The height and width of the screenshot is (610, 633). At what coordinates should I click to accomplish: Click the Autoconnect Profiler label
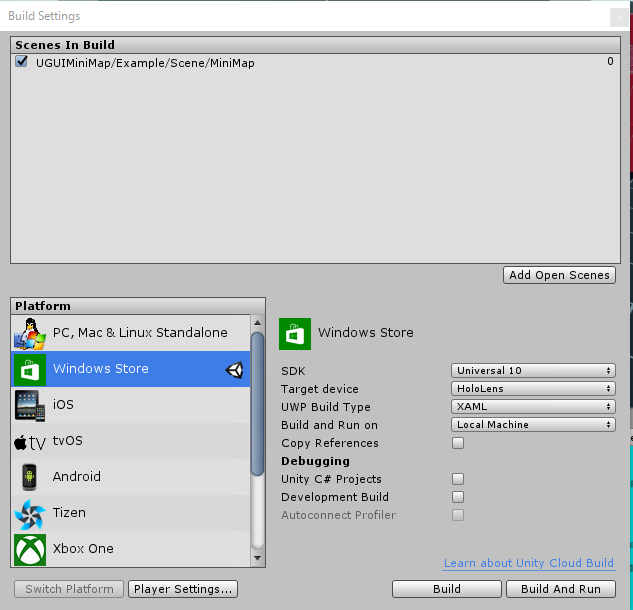(339, 515)
